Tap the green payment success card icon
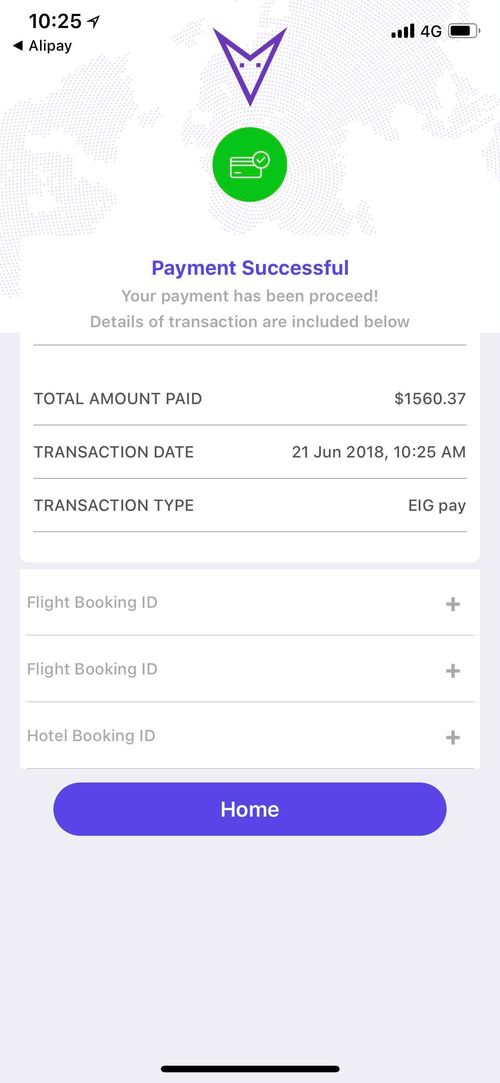 [x=249, y=164]
